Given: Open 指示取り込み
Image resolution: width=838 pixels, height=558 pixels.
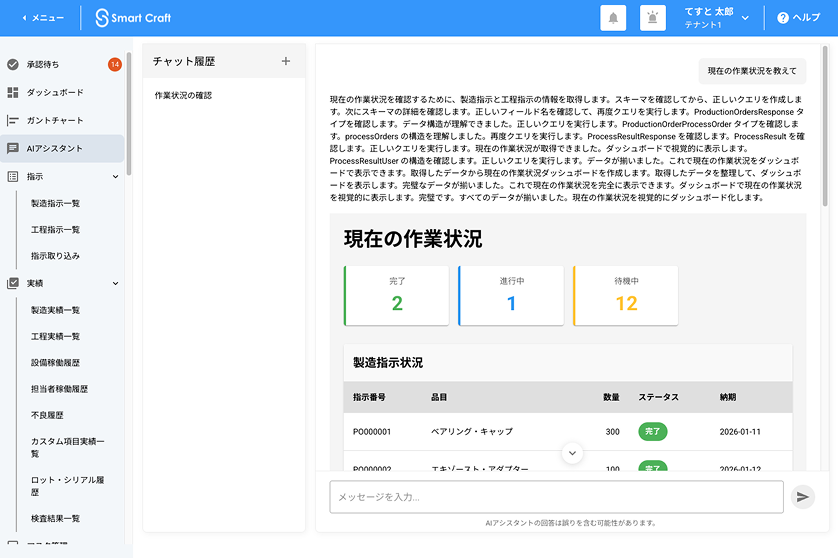Looking at the screenshot, I should [56, 255].
